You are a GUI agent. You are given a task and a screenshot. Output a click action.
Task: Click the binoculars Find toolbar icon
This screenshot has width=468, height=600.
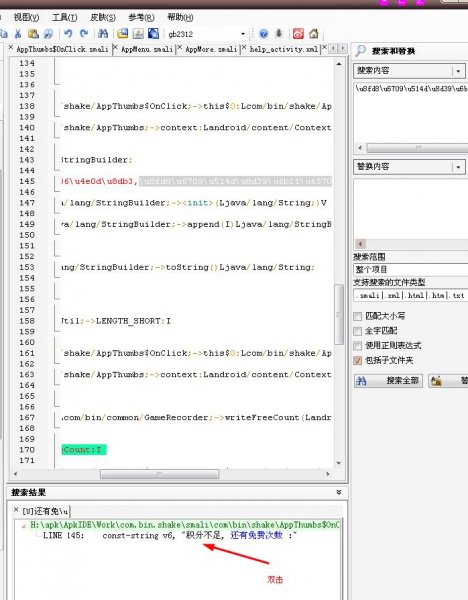click(103, 34)
